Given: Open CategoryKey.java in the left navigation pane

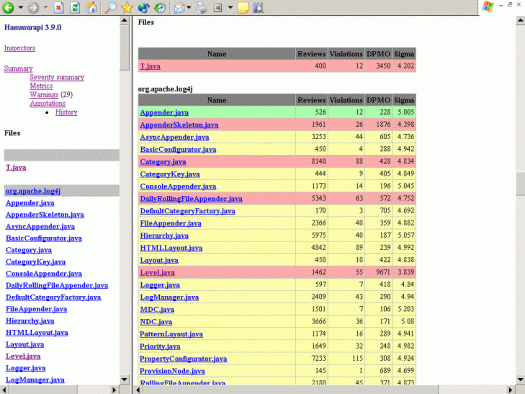Looking at the screenshot, I should point(35,262).
